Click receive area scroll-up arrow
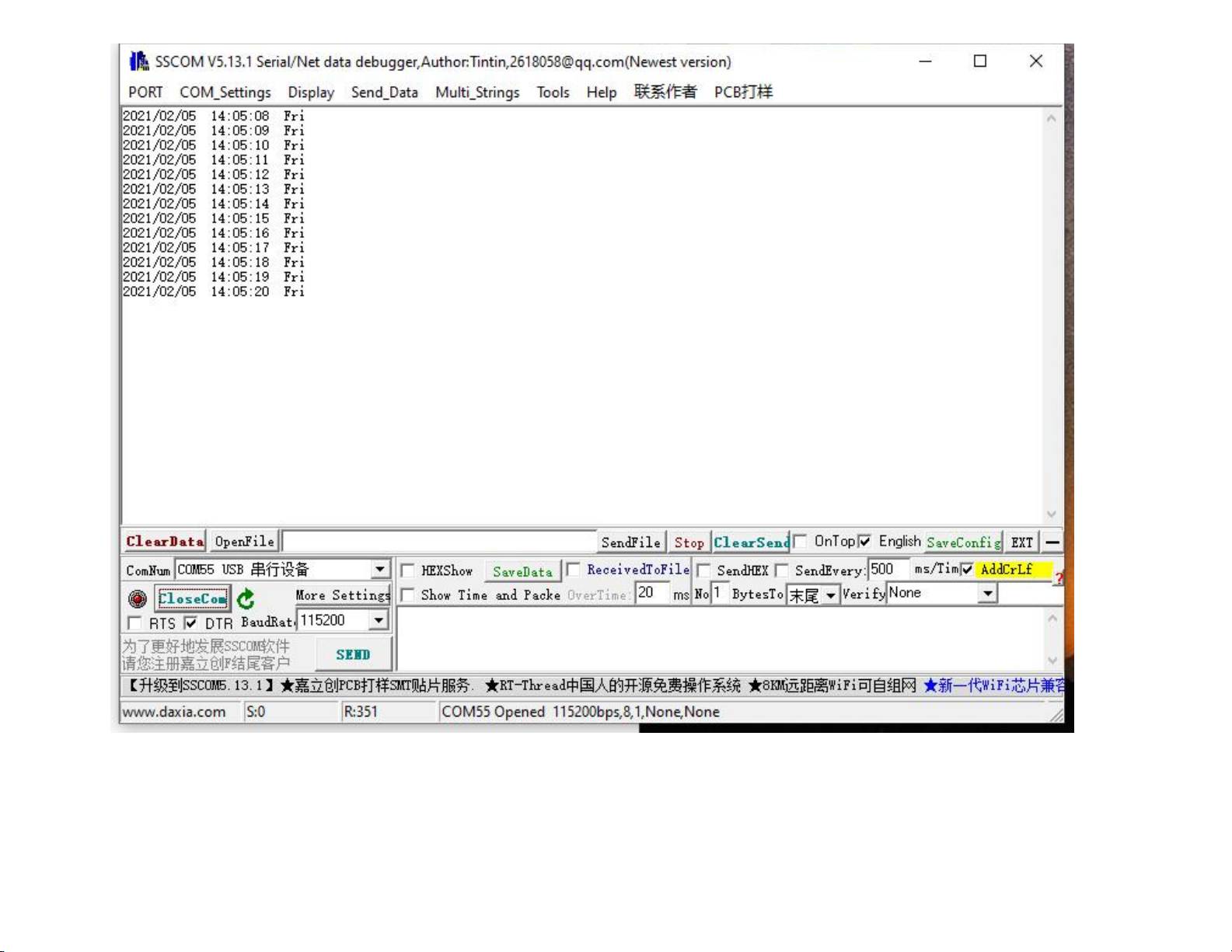The width and height of the screenshot is (1232, 952). click(x=1051, y=119)
